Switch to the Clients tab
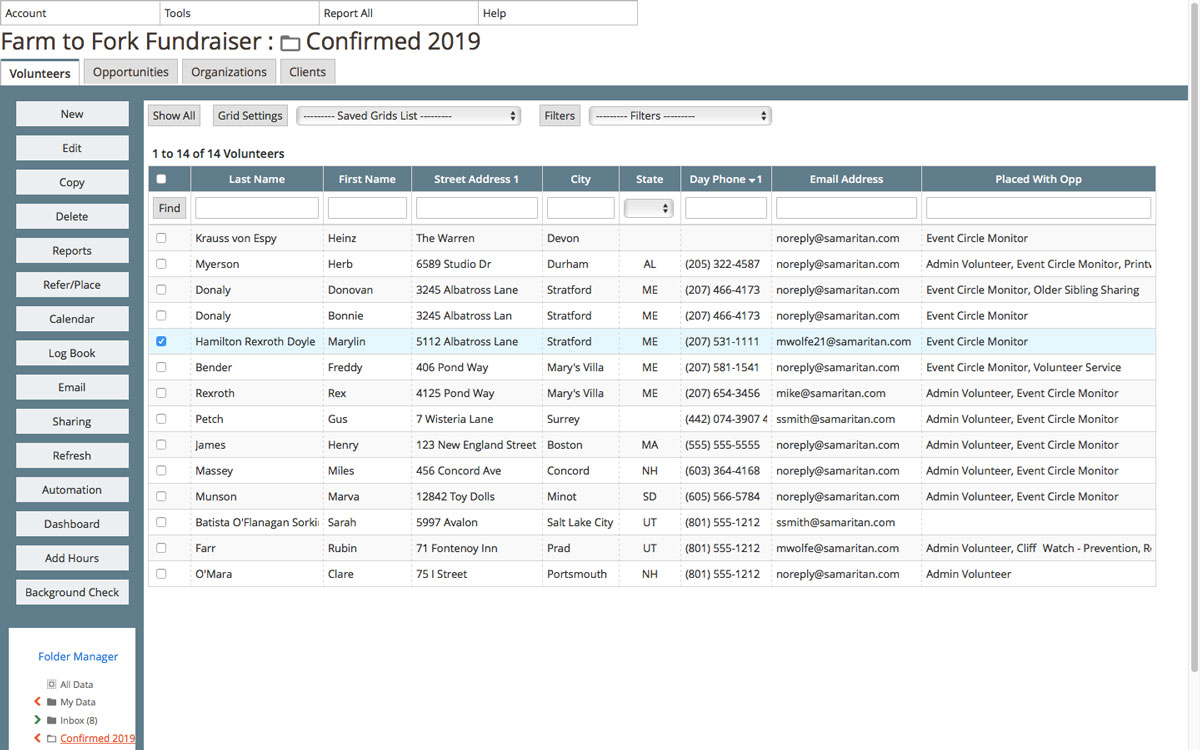The width and height of the screenshot is (1200, 750). pyautogui.click(x=308, y=72)
